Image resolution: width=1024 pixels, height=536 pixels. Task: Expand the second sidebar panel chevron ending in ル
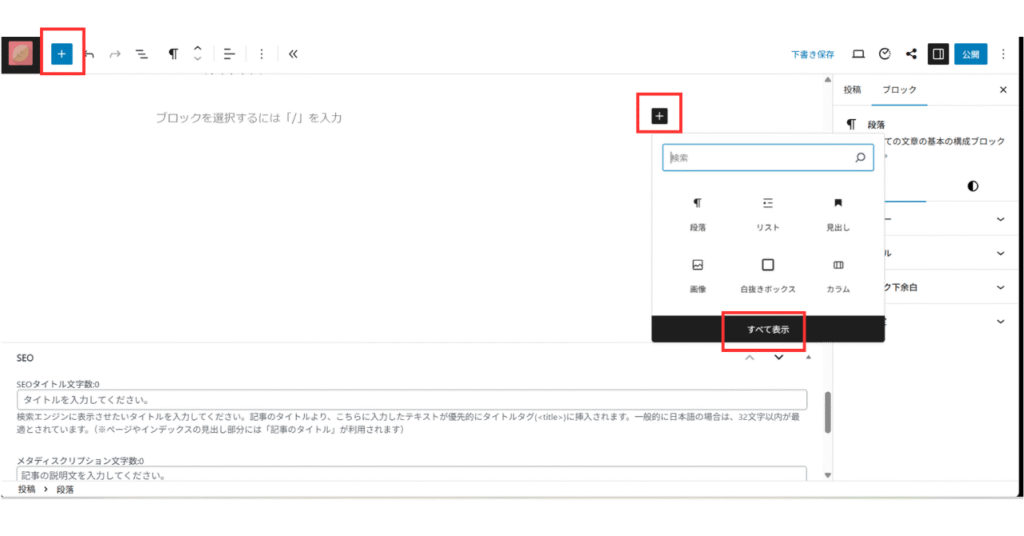pyautogui.click(x=1000, y=253)
